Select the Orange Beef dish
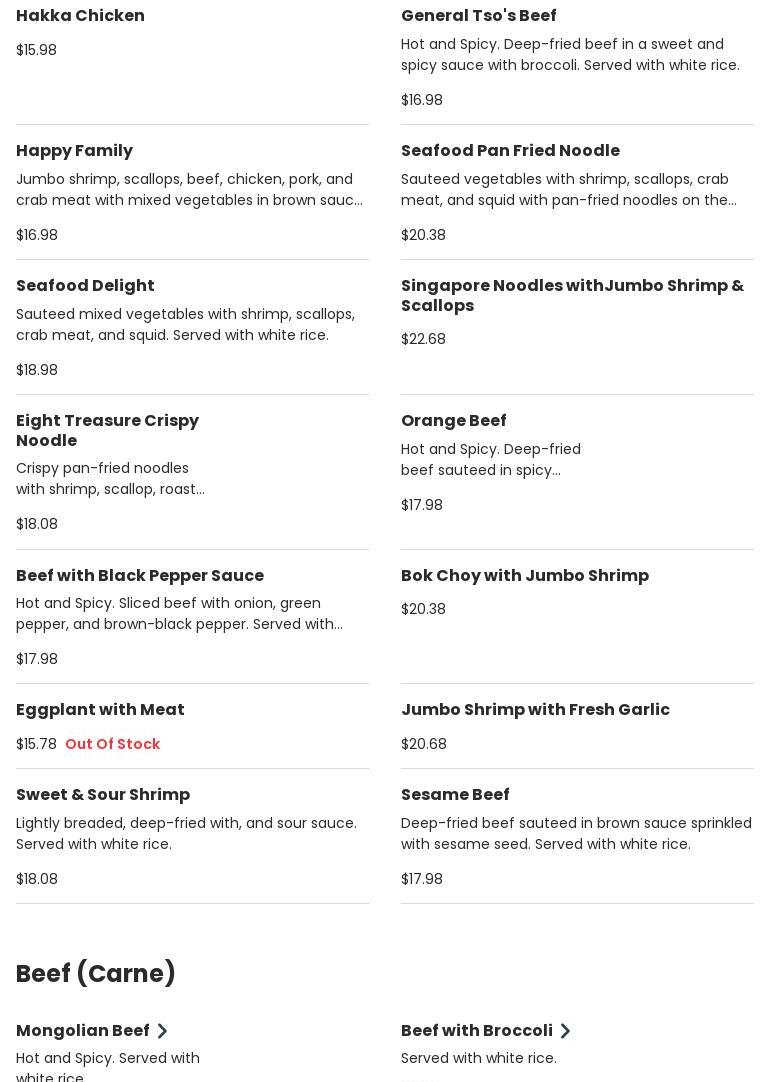The image size is (770, 1082). click(x=453, y=421)
